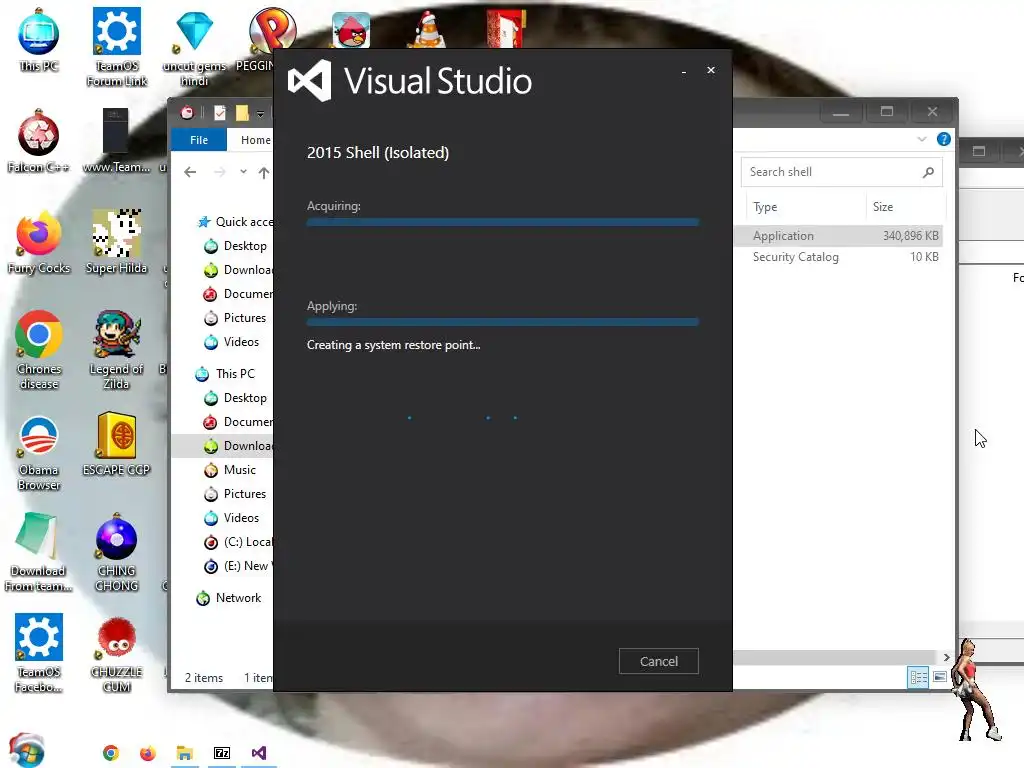Close the Visual Studio installer window

711,70
